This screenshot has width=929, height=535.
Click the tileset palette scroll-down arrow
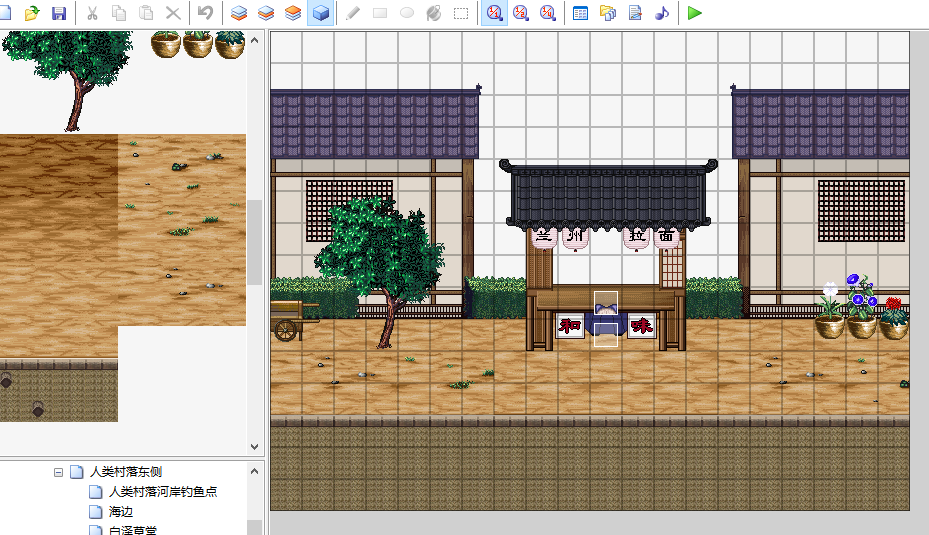pos(255,447)
